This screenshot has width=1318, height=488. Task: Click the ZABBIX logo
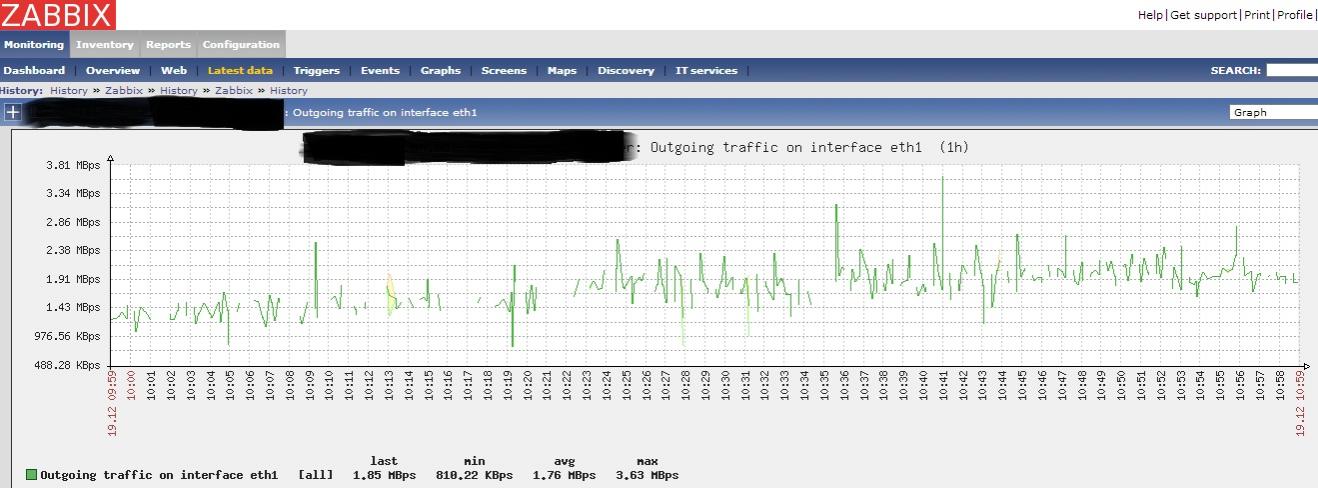57,14
